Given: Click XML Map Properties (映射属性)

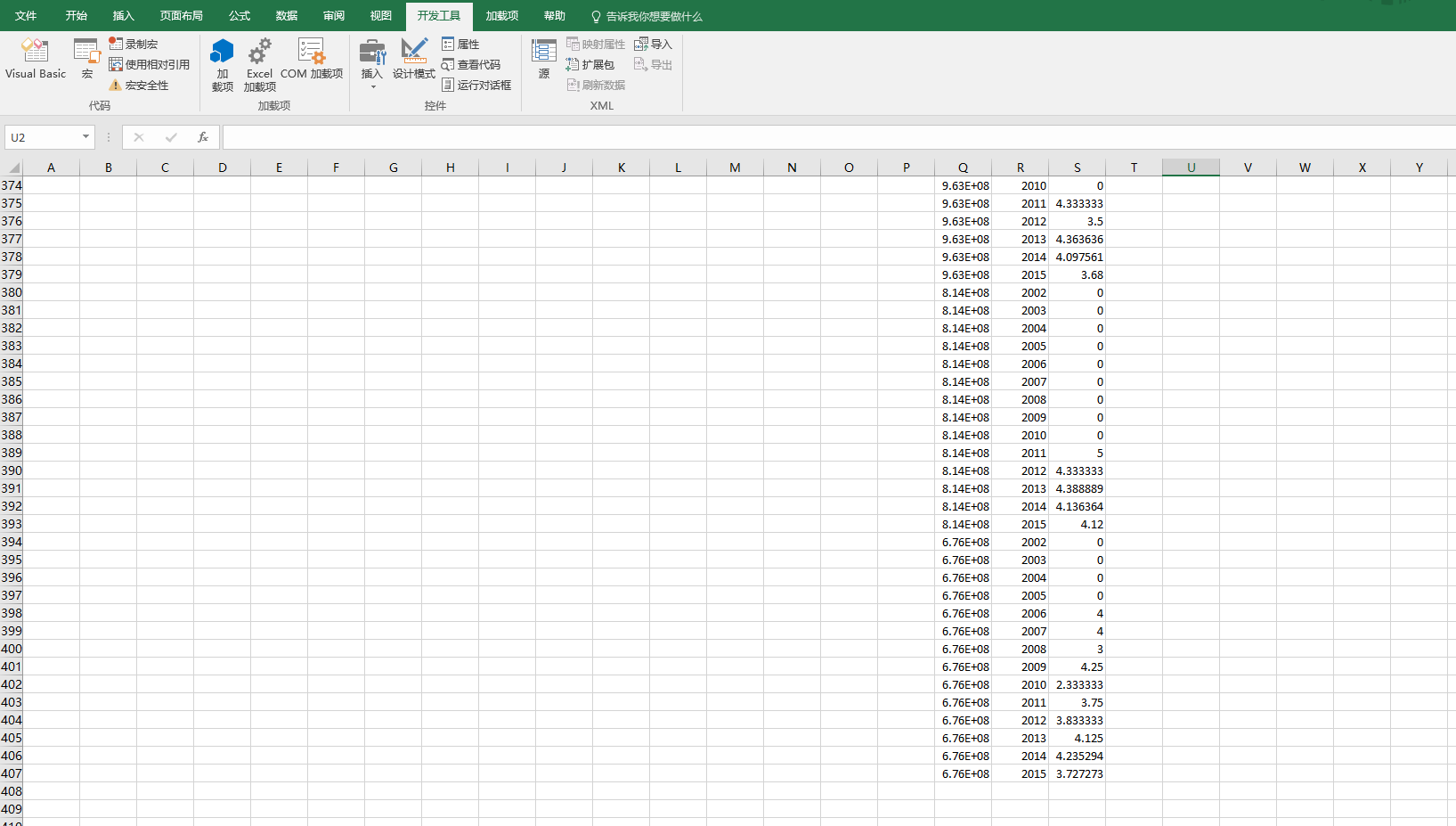Looking at the screenshot, I should pyautogui.click(x=596, y=44).
